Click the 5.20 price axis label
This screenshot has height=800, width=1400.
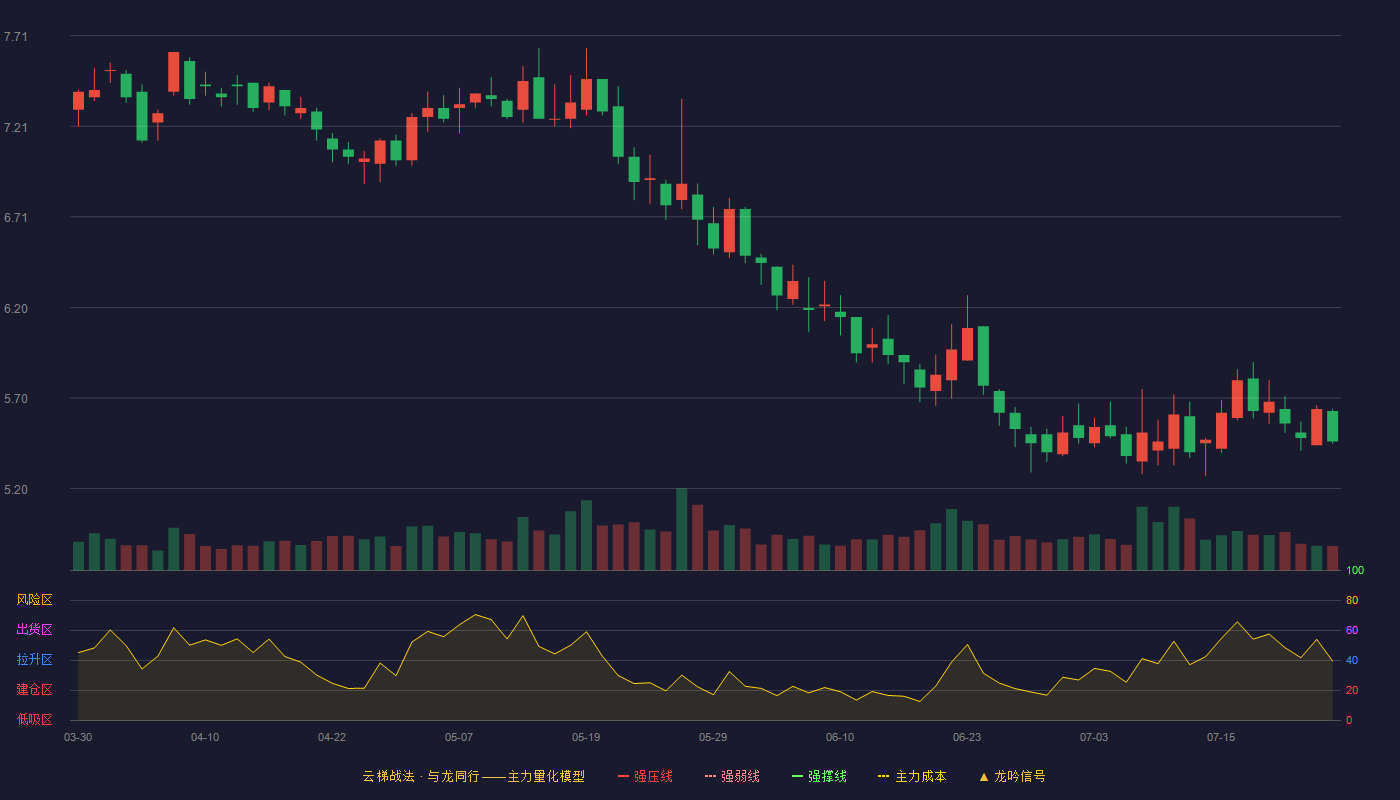[16, 490]
